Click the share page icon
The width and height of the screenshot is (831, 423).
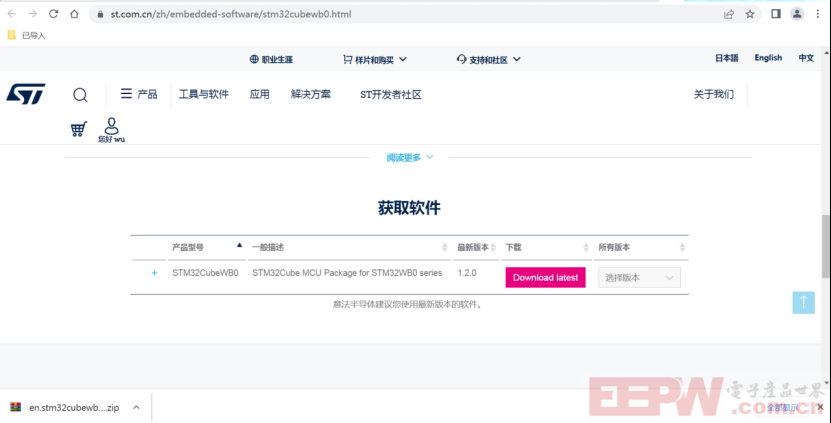729,14
